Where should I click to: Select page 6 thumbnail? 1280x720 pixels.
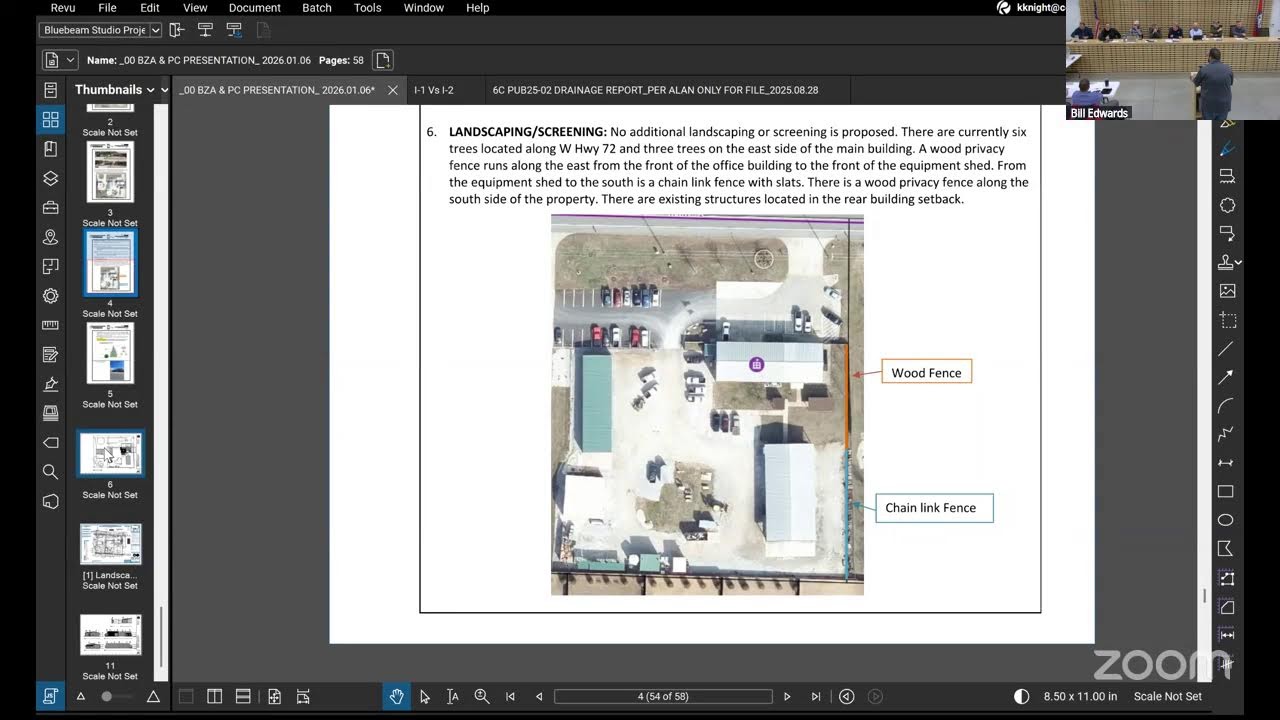110,454
